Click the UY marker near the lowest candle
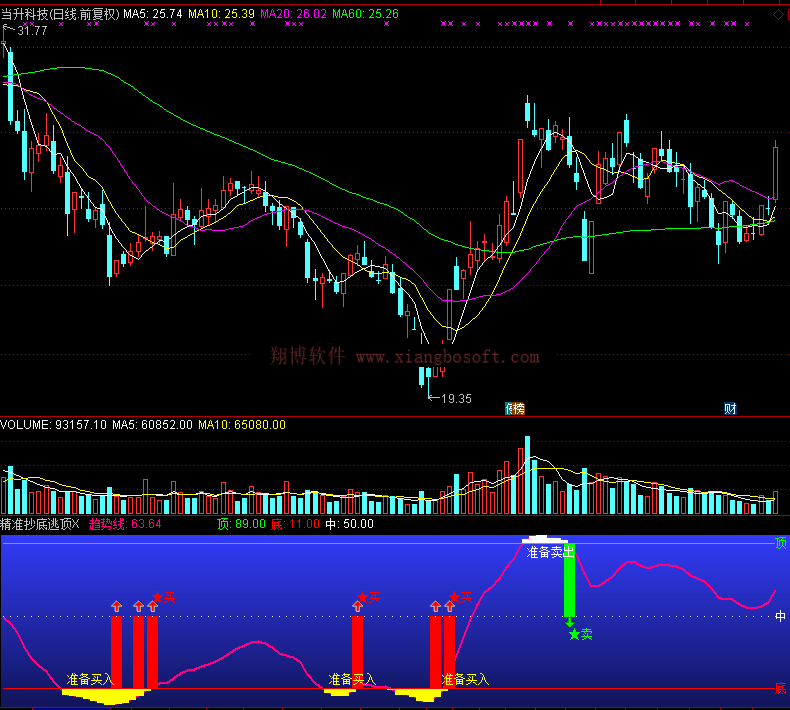Viewport: 790px width, 710px height. pos(438,373)
